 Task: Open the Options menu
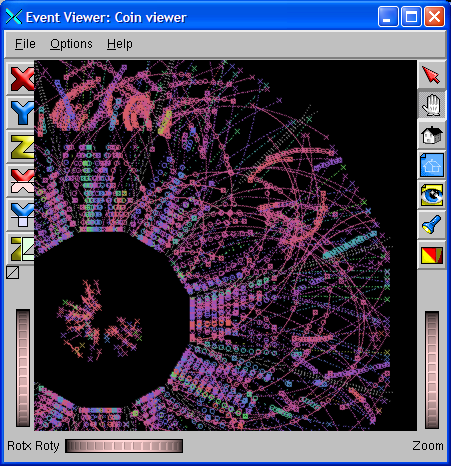click(71, 44)
